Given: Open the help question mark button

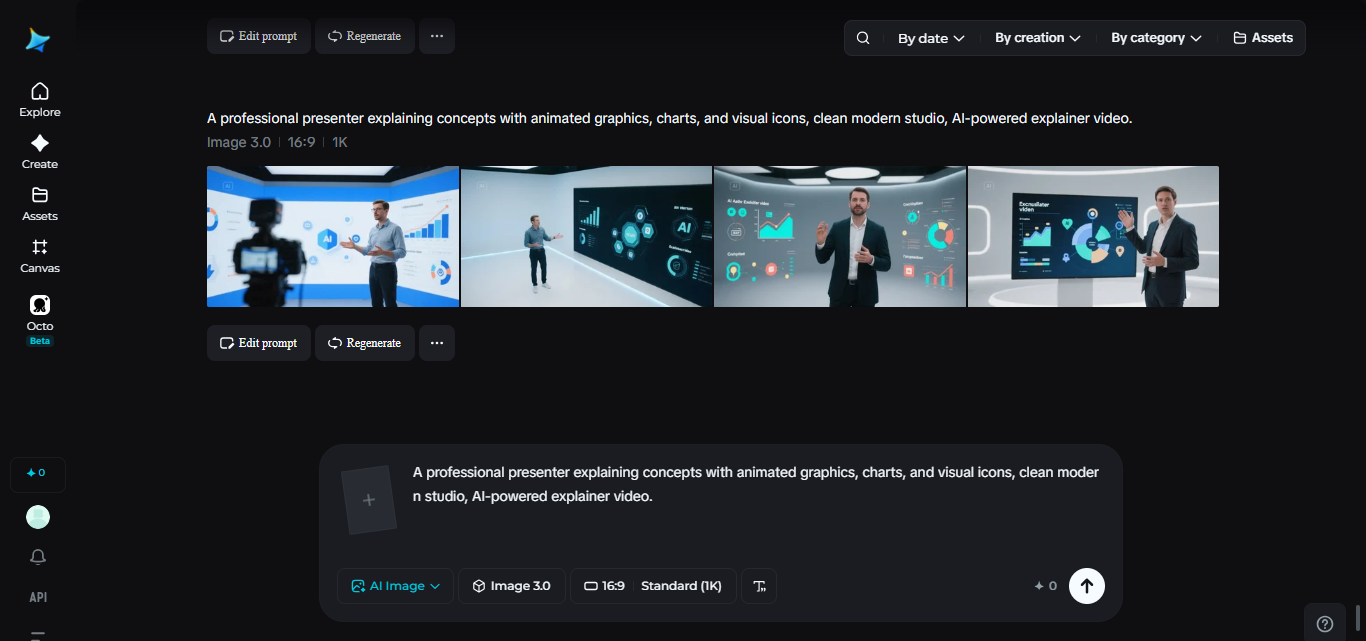Looking at the screenshot, I should [1325, 623].
